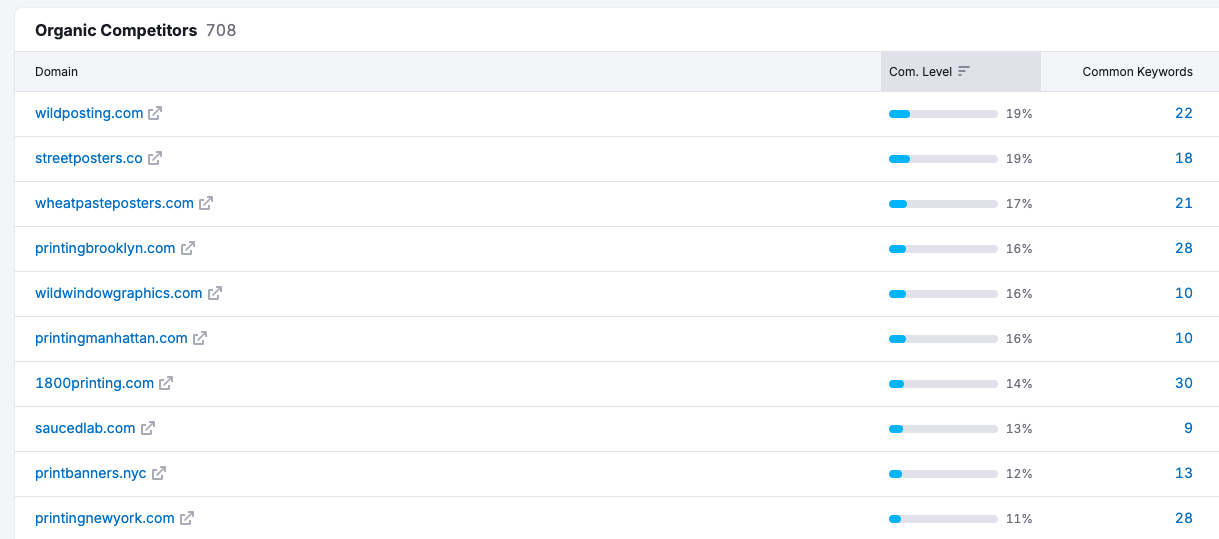Click external link icon next to saucedlab.com

point(148,429)
